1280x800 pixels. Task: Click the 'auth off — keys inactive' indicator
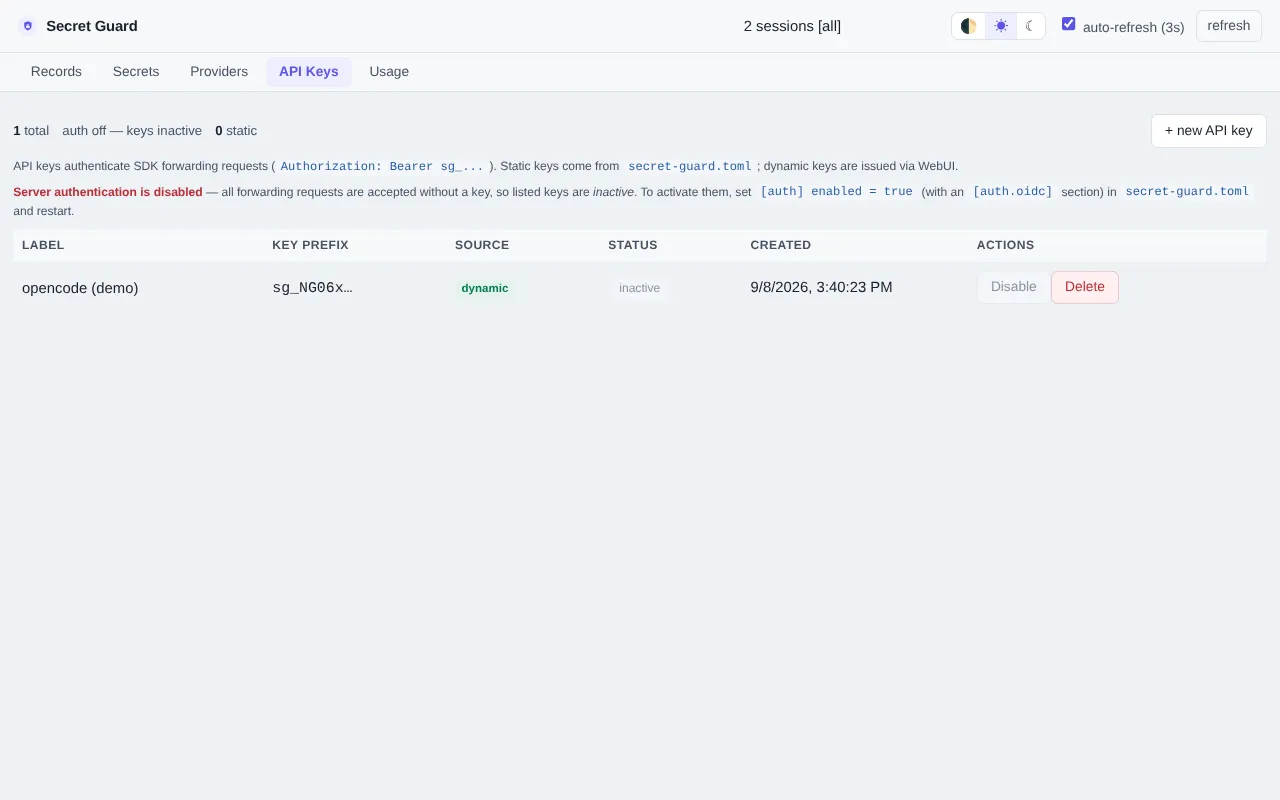tap(132, 131)
